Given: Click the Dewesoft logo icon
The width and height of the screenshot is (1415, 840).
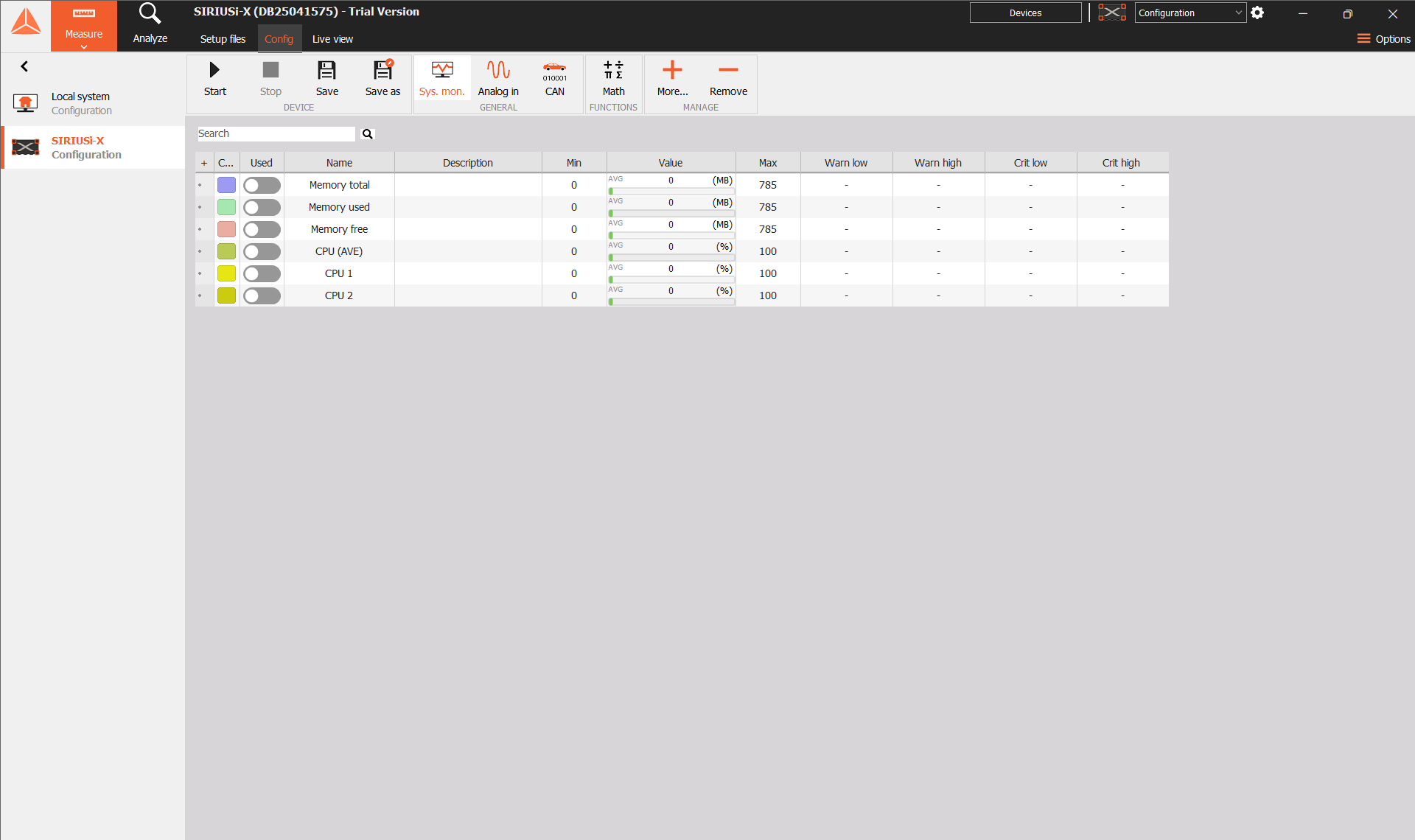Looking at the screenshot, I should (26, 22).
